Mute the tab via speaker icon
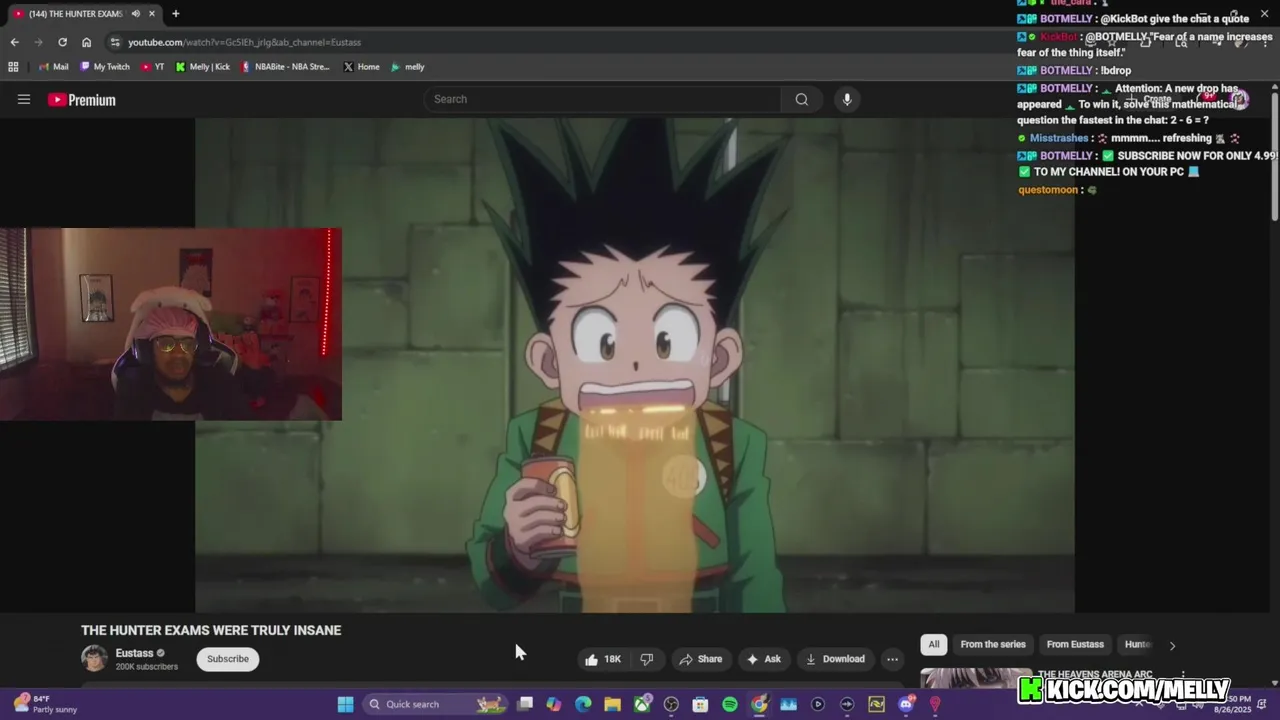The width and height of the screenshot is (1280, 720). [135, 14]
